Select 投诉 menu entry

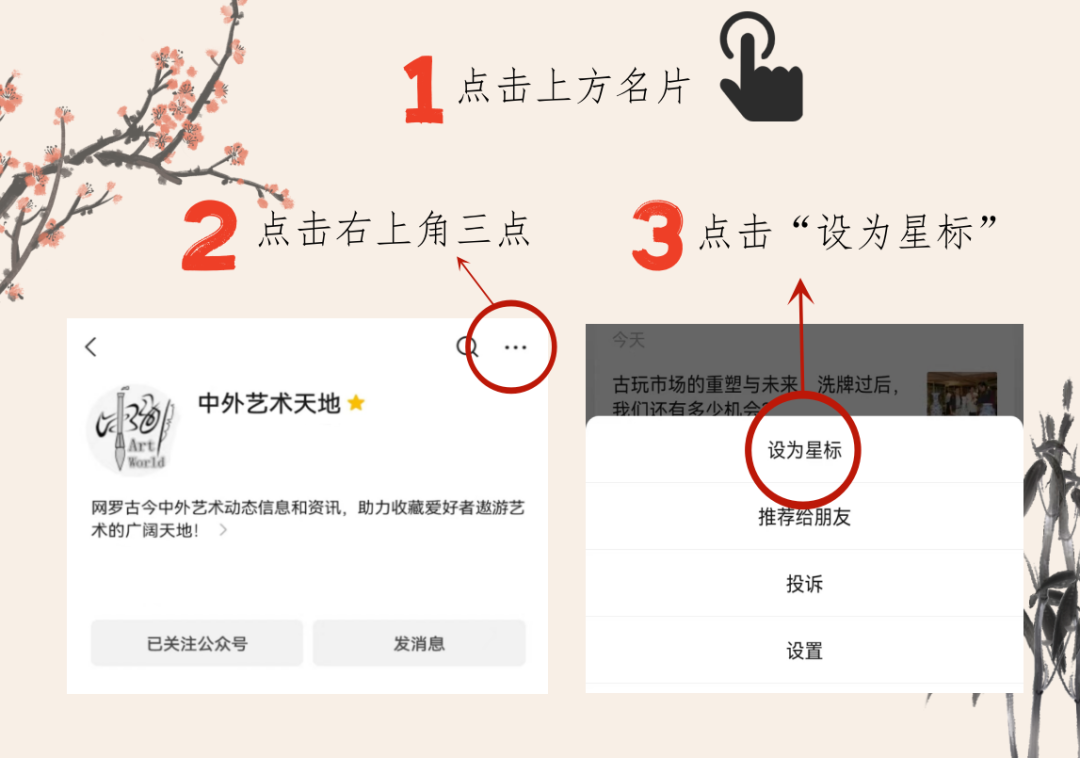pyautogui.click(x=804, y=584)
